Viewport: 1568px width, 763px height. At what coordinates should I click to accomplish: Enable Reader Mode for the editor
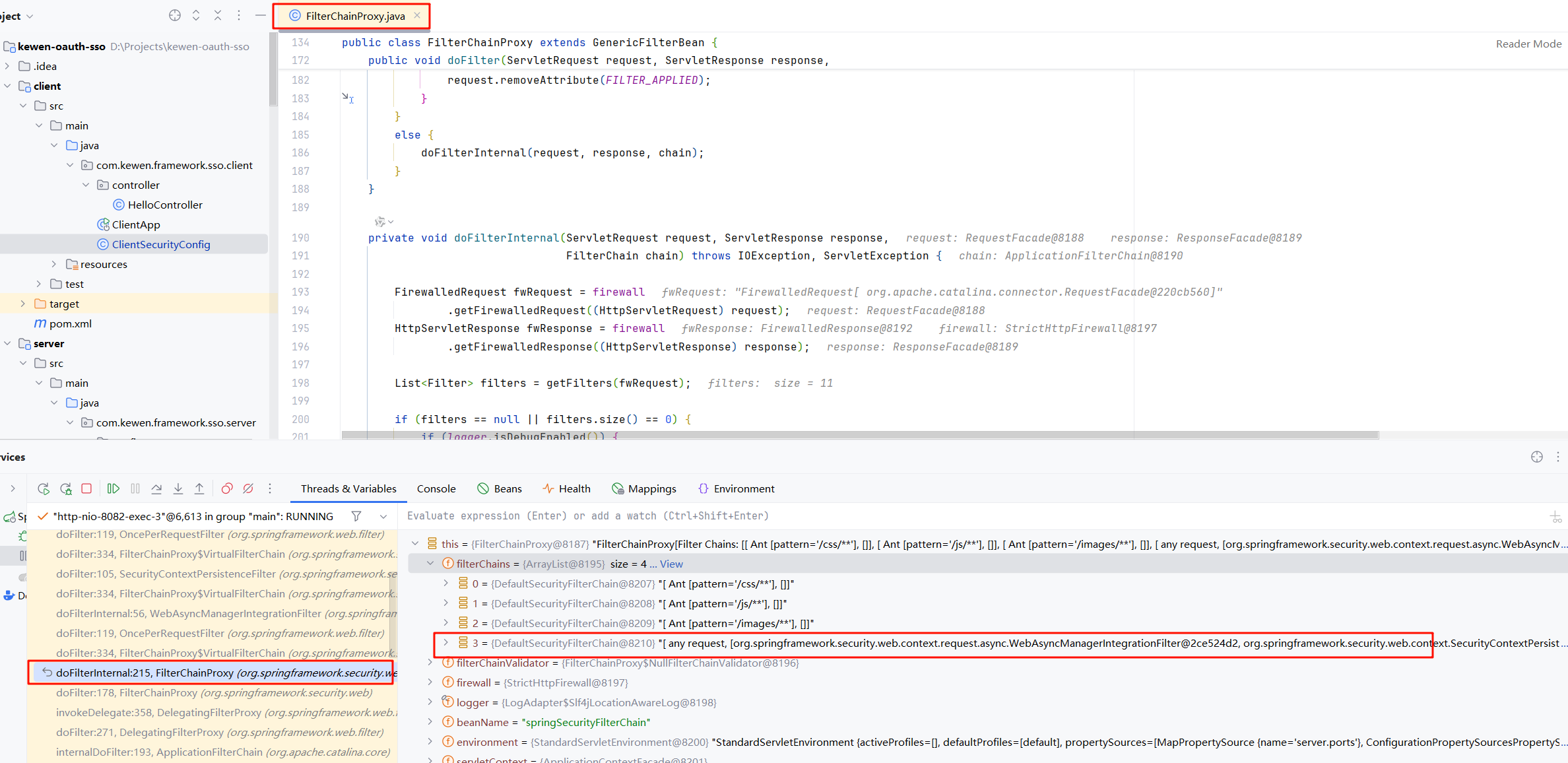coord(1528,44)
